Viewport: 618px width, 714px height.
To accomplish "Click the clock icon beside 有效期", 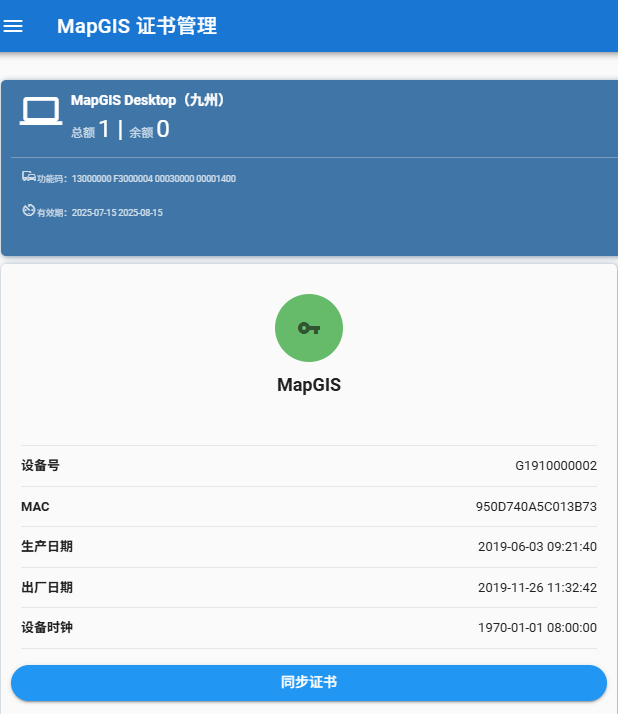I will pyautogui.click(x=29, y=211).
